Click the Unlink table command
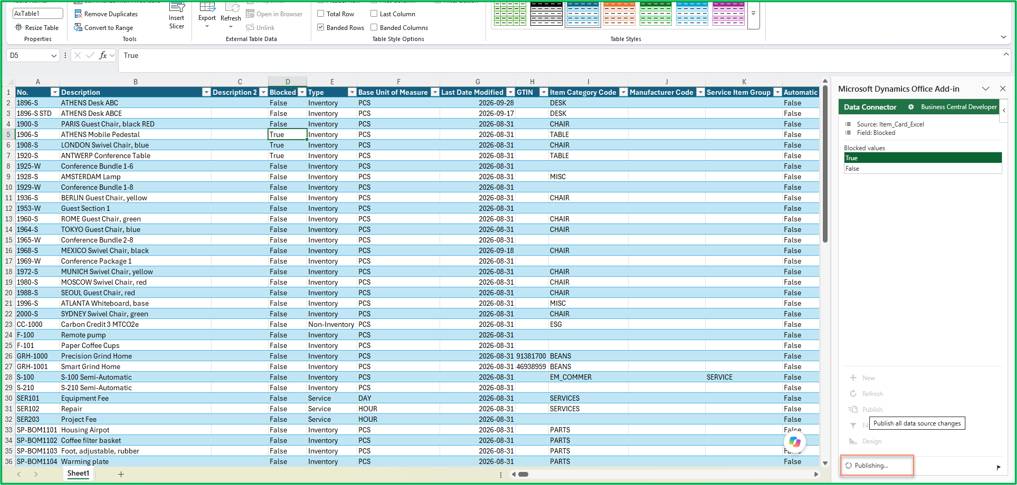 pyautogui.click(x=261, y=28)
